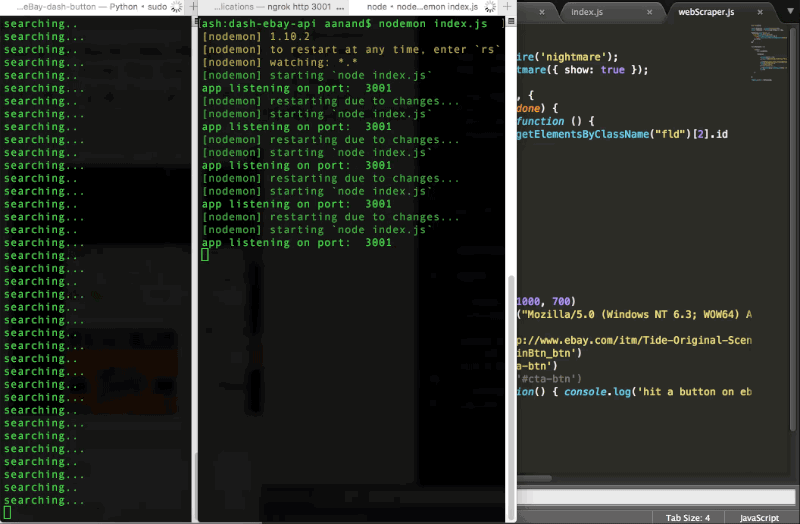Click the code line with 'nightmare' string

click(567, 57)
